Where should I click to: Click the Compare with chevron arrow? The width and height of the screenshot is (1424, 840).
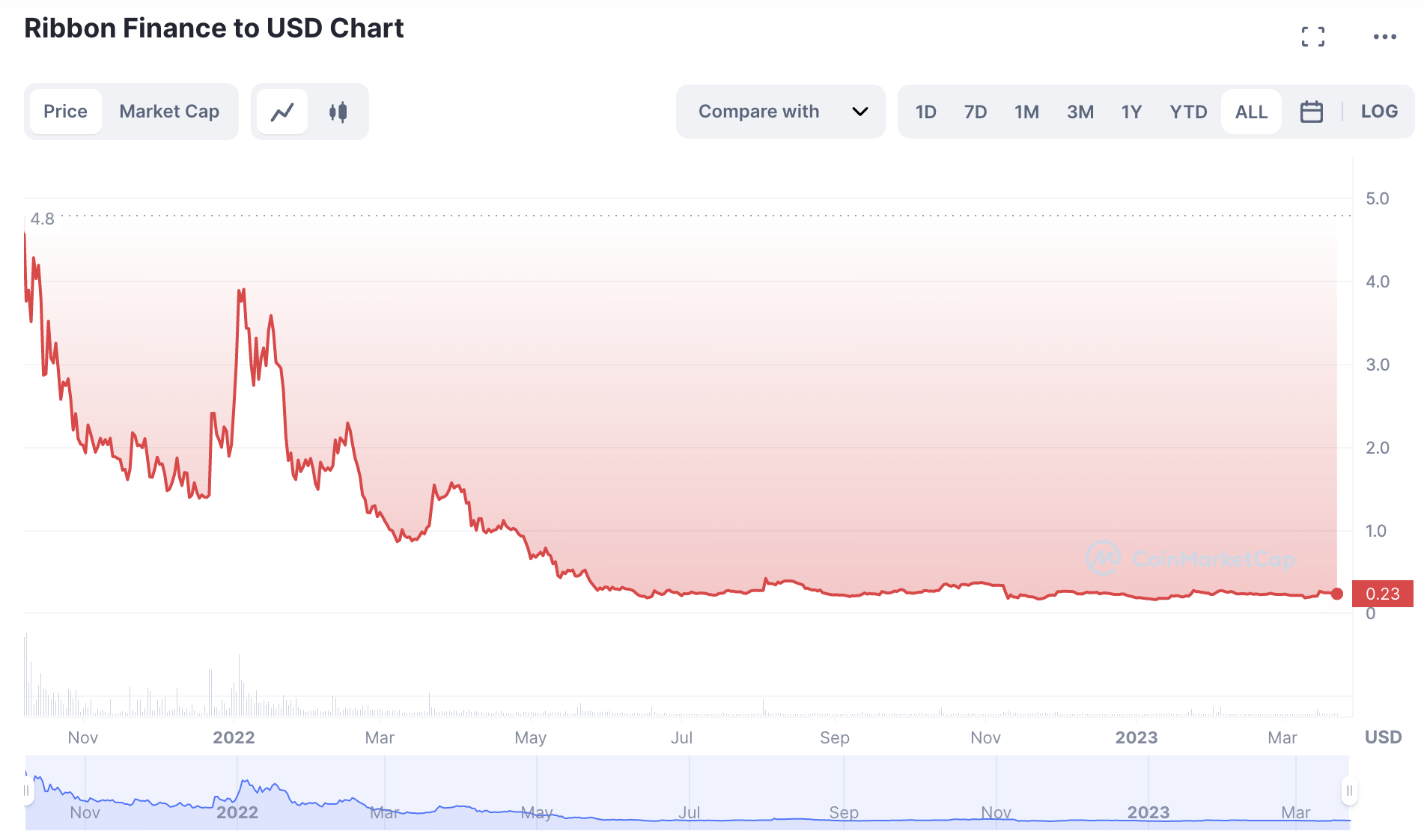click(x=860, y=112)
